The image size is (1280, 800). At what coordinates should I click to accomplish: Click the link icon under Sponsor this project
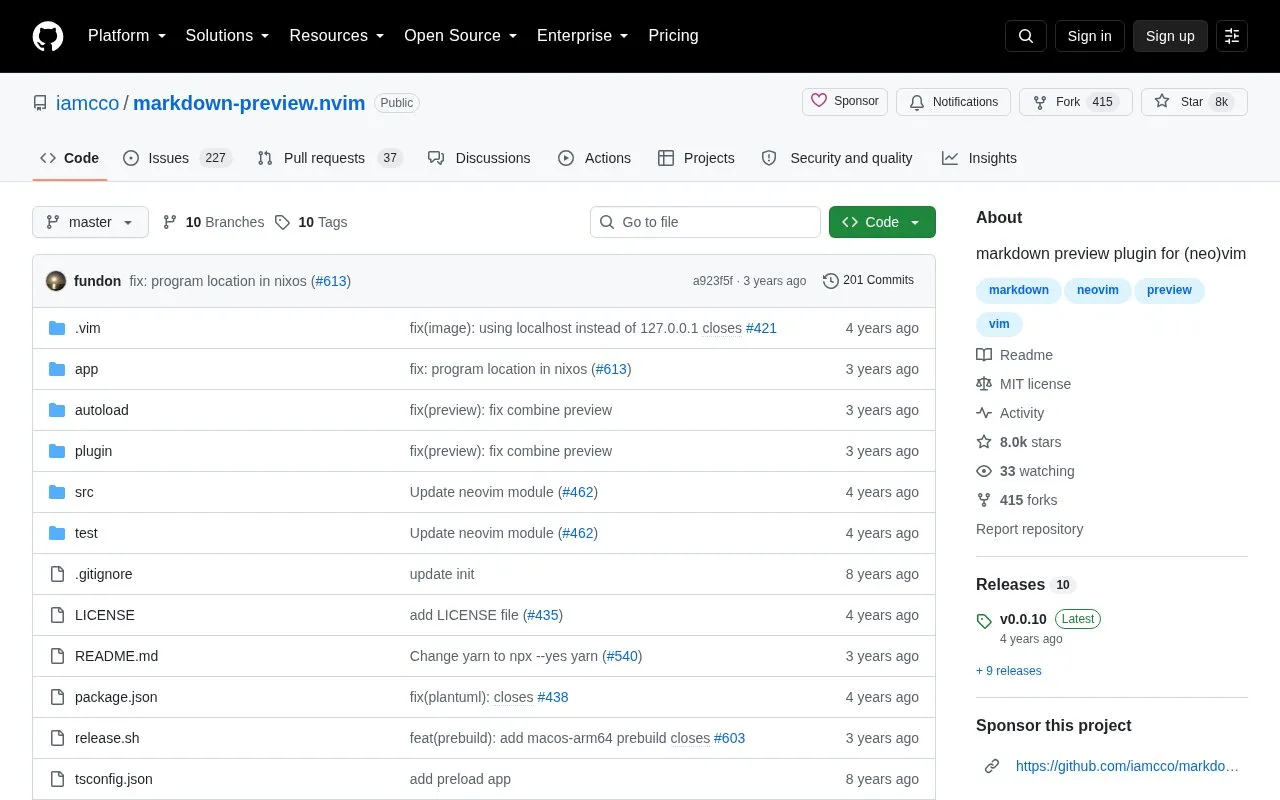pos(992,766)
